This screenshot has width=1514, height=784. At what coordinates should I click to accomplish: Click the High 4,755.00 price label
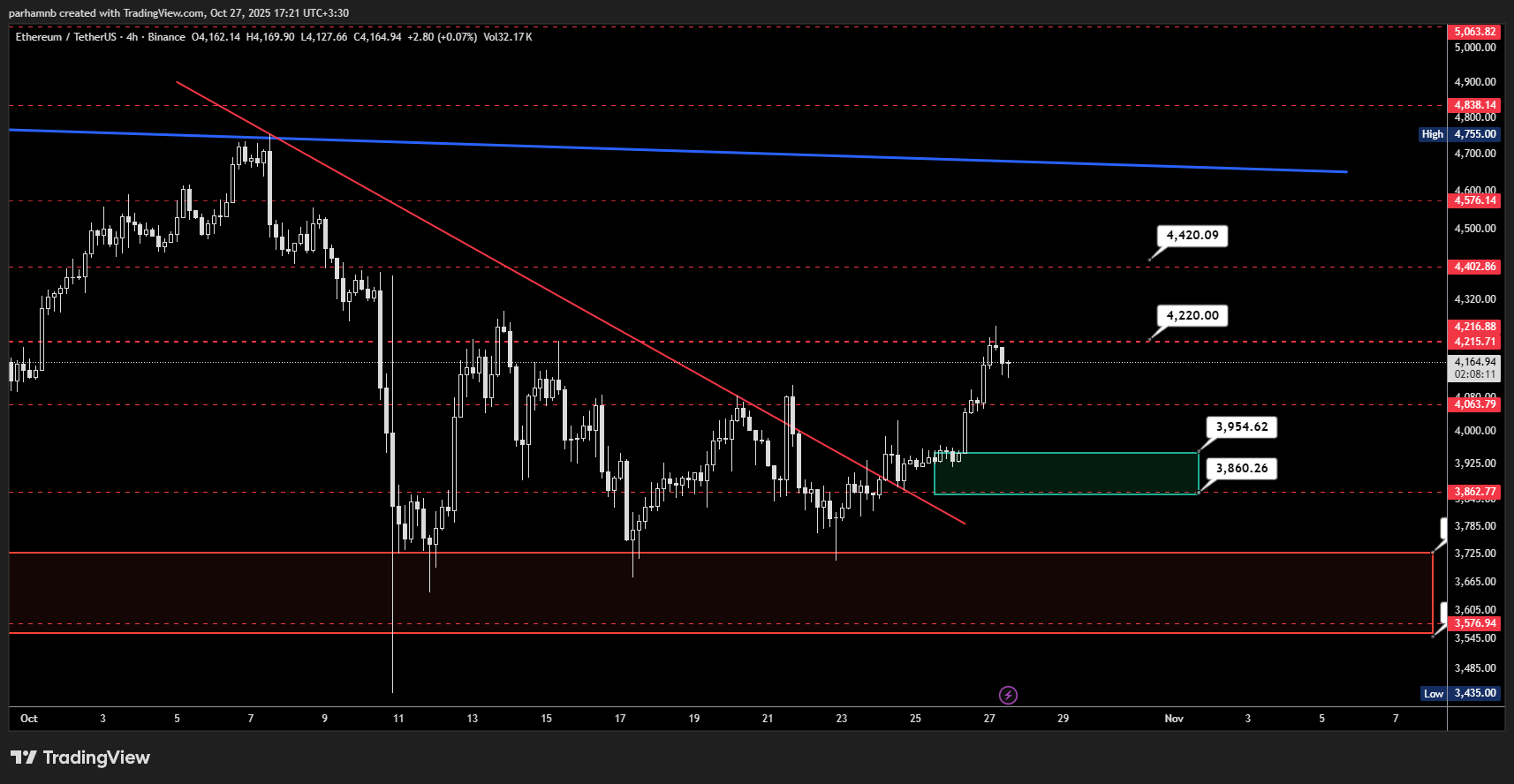click(1458, 134)
